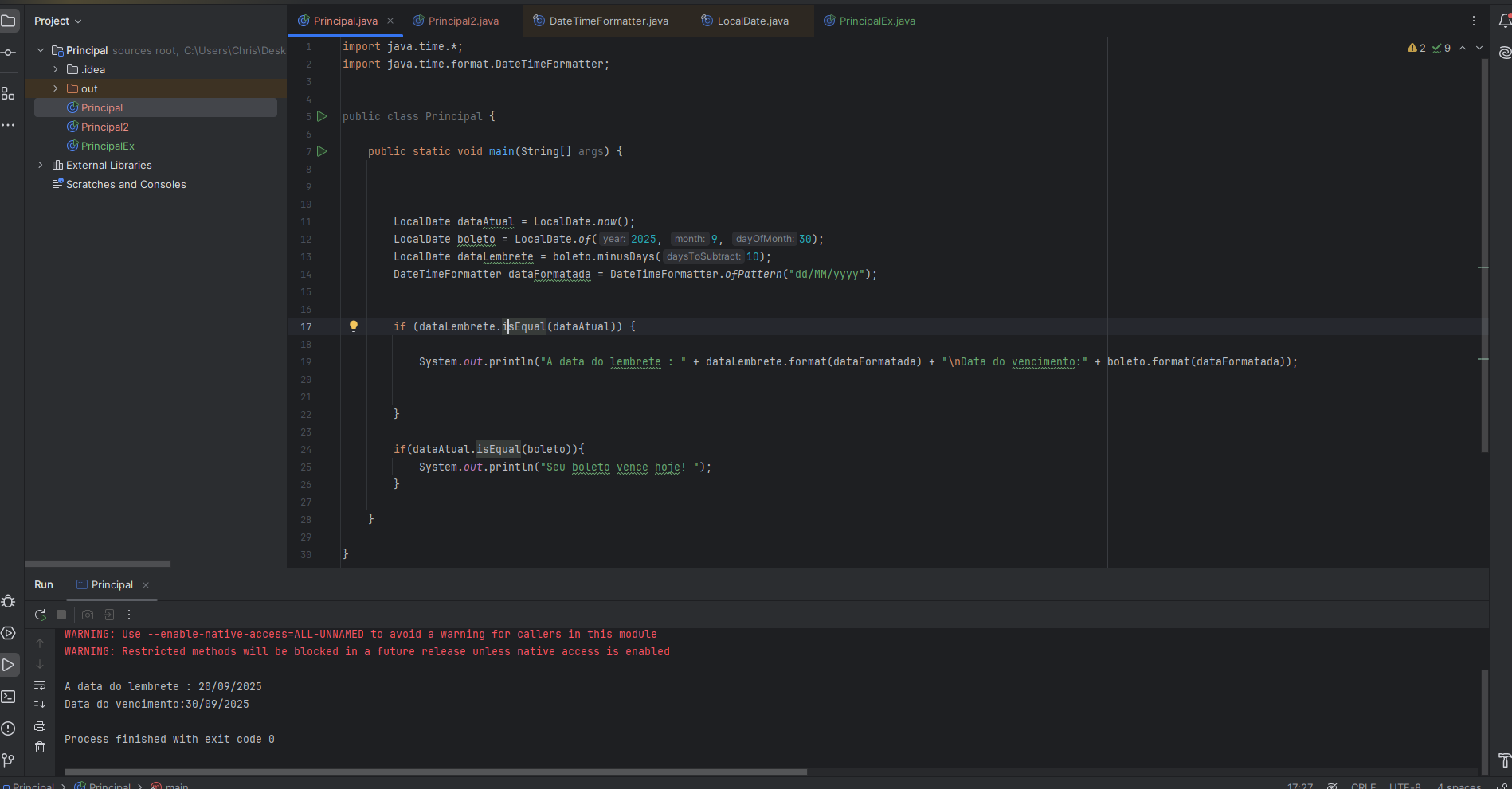Viewport: 1512px width, 789px height.
Task: Open more options in Run toolbar
Action: [x=129, y=615]
